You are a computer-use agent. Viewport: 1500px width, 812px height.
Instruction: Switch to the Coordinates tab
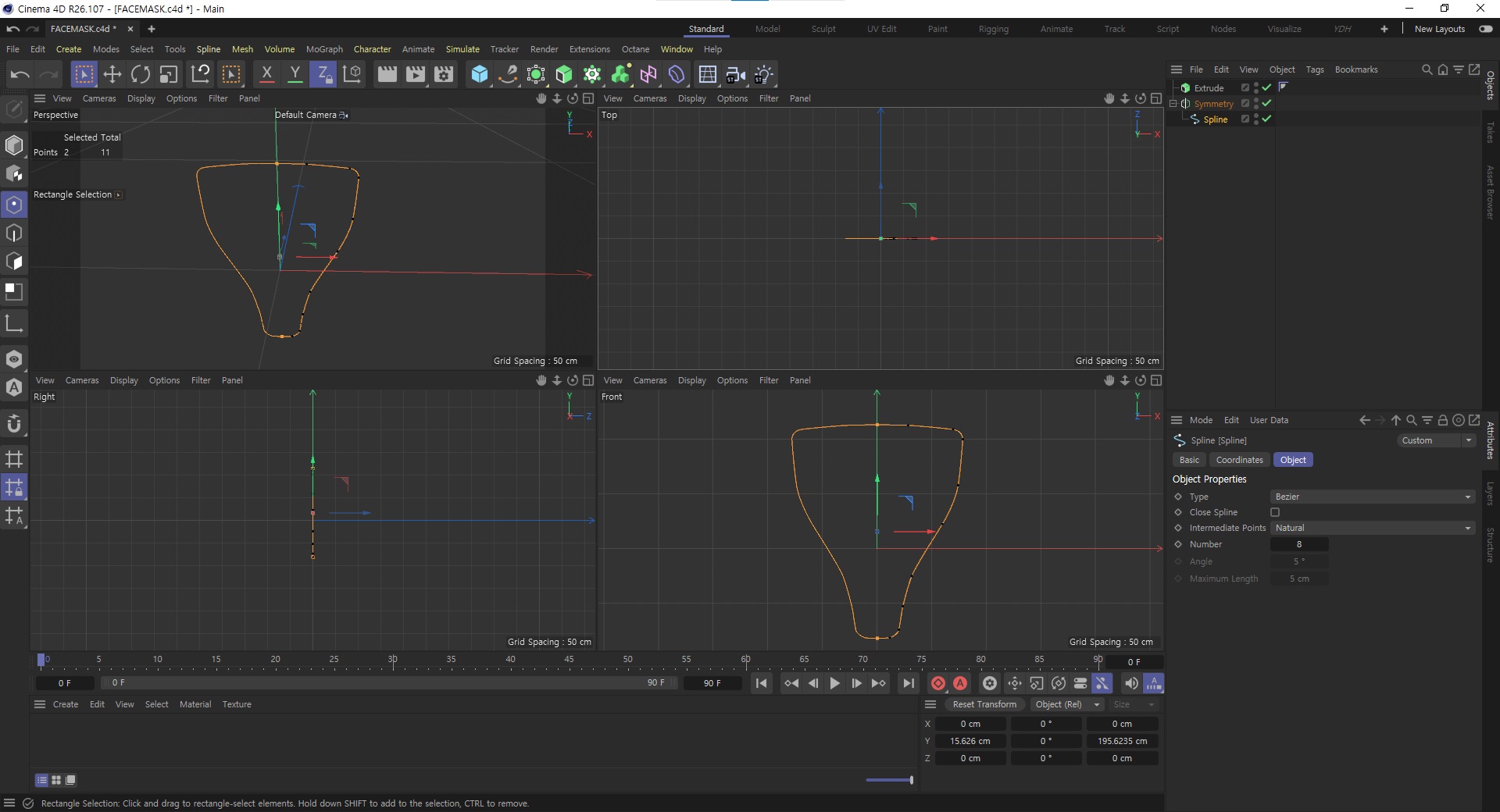click(1239, 460)
